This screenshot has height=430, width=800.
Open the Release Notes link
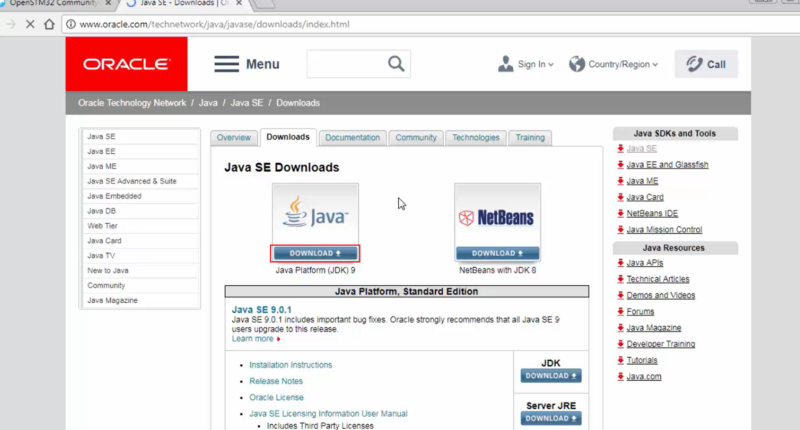(x=276, y=381)
